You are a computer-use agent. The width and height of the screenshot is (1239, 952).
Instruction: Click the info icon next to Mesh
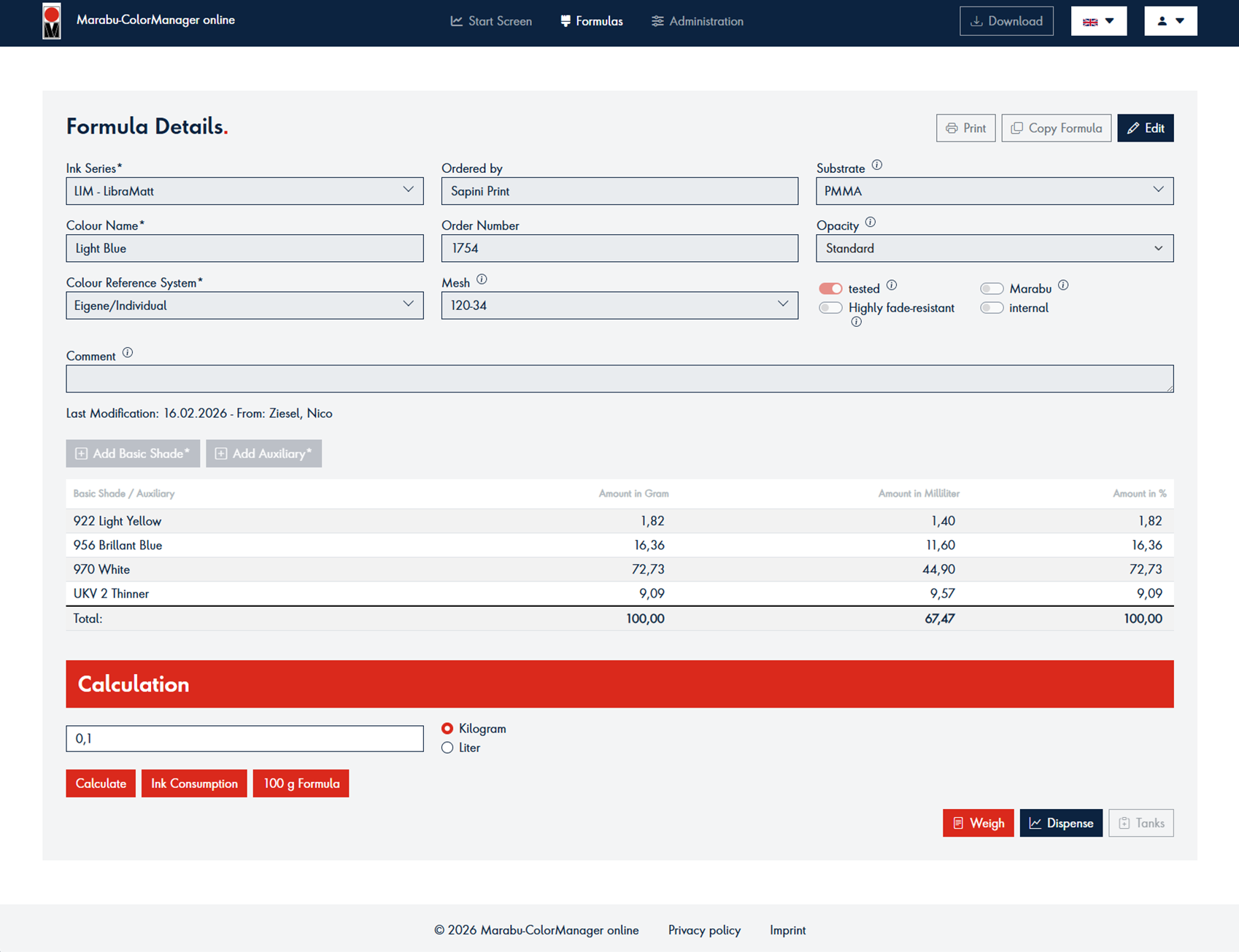click(x=482, y=279)
